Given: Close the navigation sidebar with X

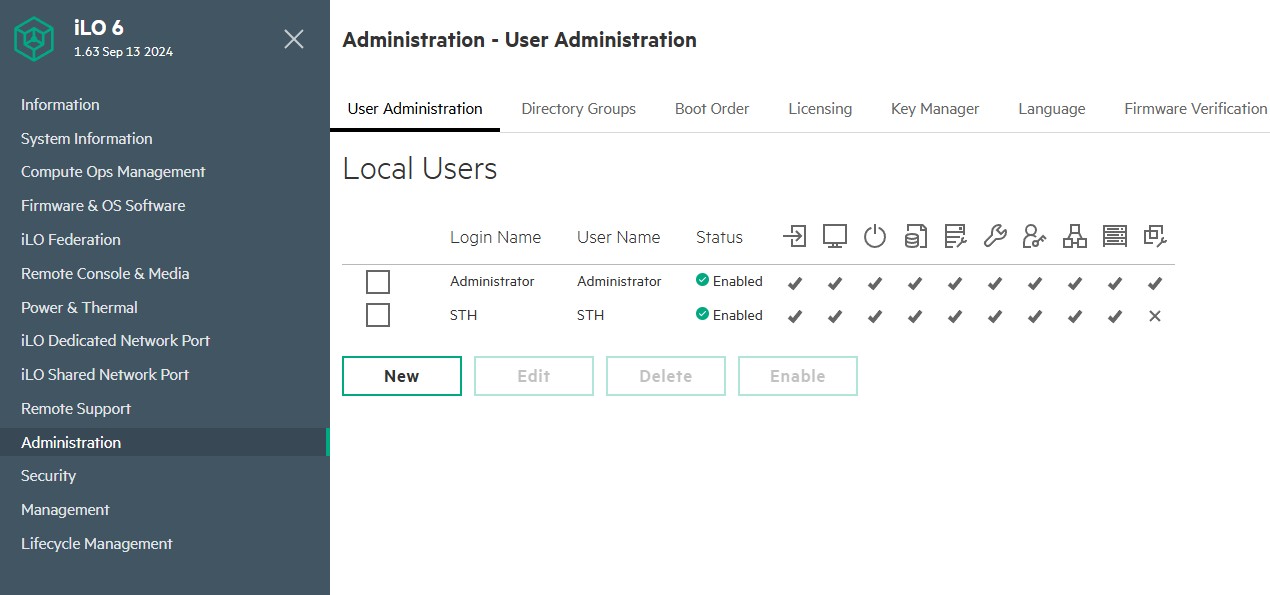Looking at the screenshot, I should tap(294, 39).
